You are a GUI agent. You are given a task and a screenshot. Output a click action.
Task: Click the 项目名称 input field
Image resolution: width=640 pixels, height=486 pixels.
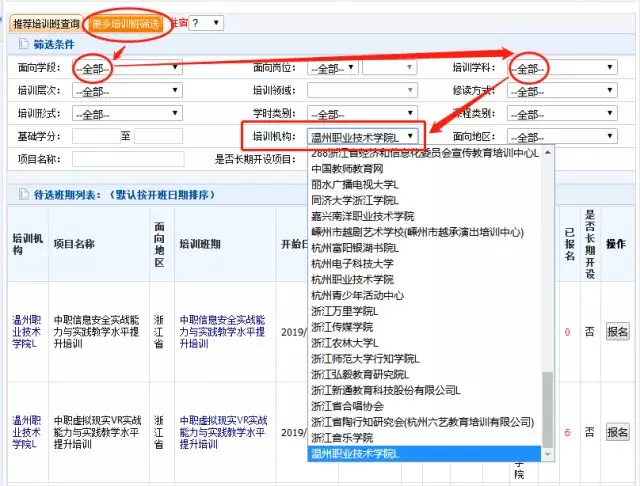(x=128, y=159)
